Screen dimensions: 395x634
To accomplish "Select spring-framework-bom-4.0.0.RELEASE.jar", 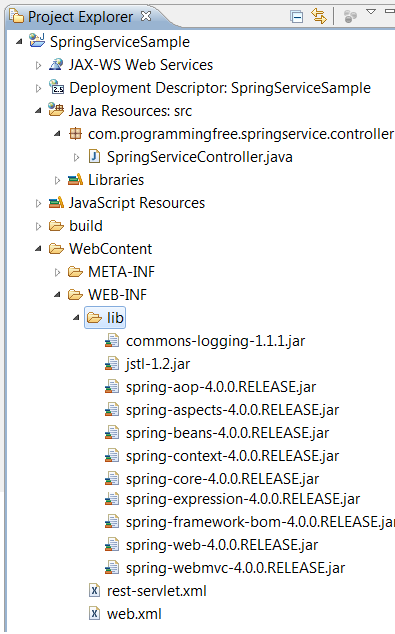I will coord(260,522).
